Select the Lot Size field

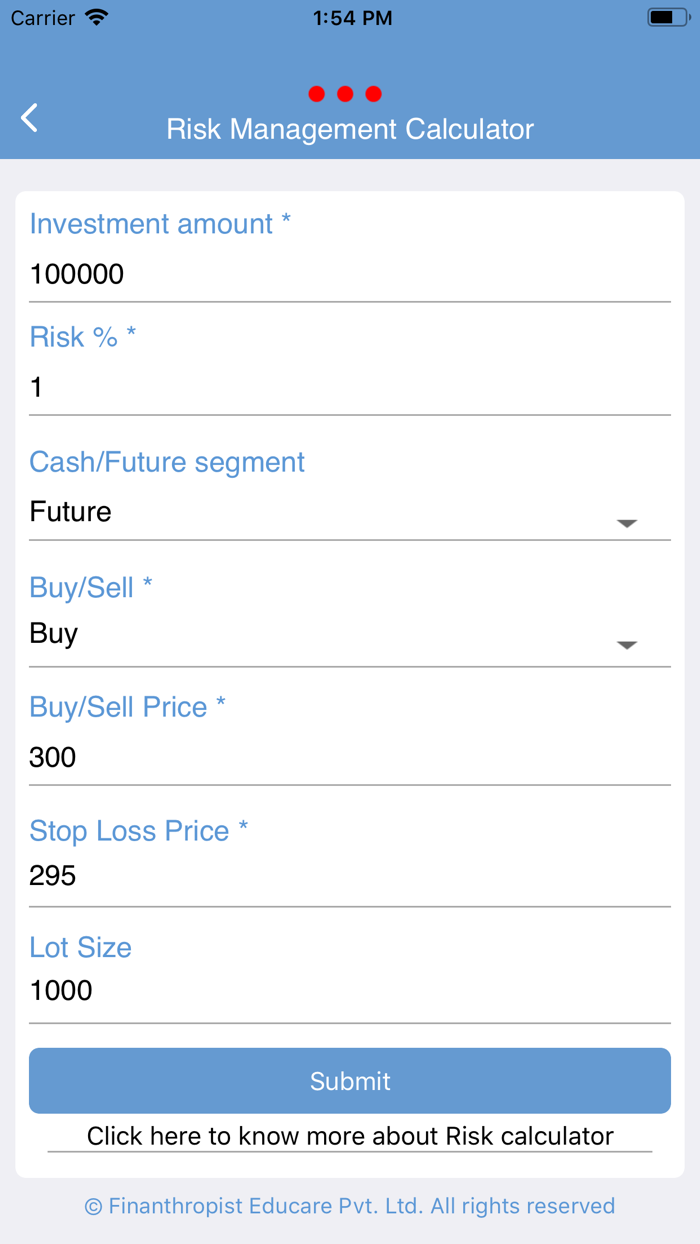350,991
